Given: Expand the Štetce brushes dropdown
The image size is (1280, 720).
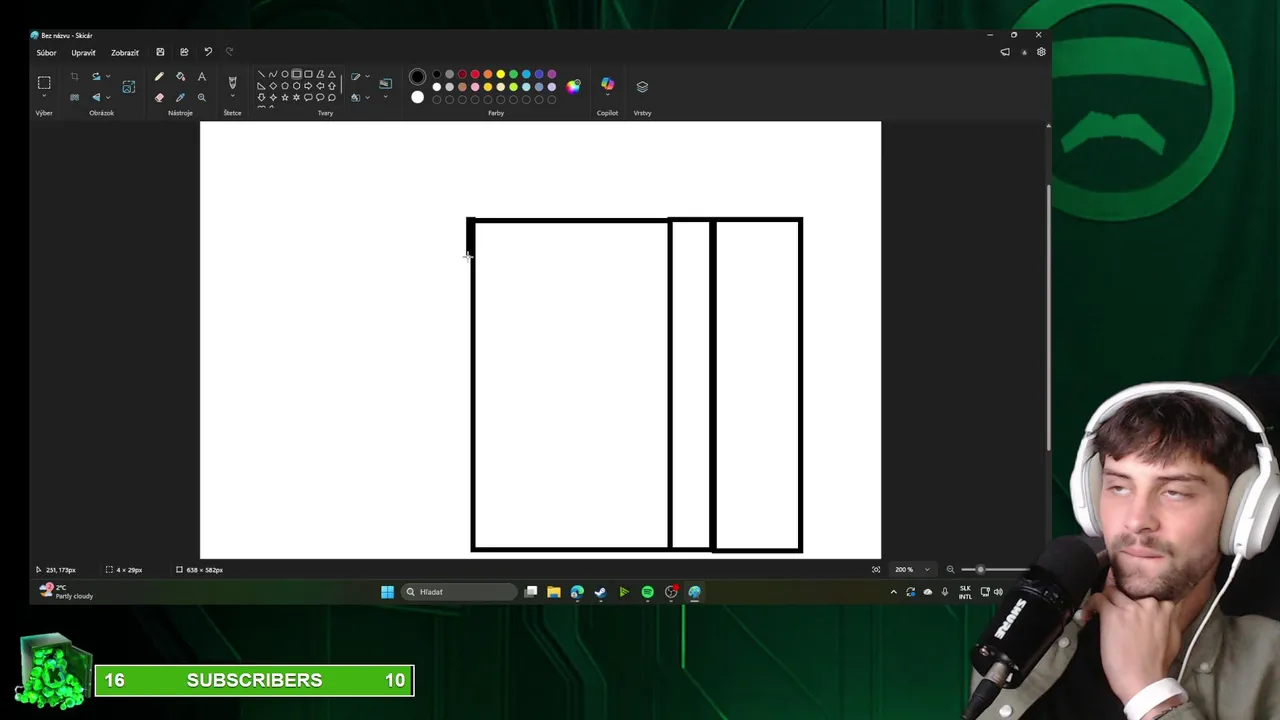Looking at the screenshot, I should coord(232,96).
